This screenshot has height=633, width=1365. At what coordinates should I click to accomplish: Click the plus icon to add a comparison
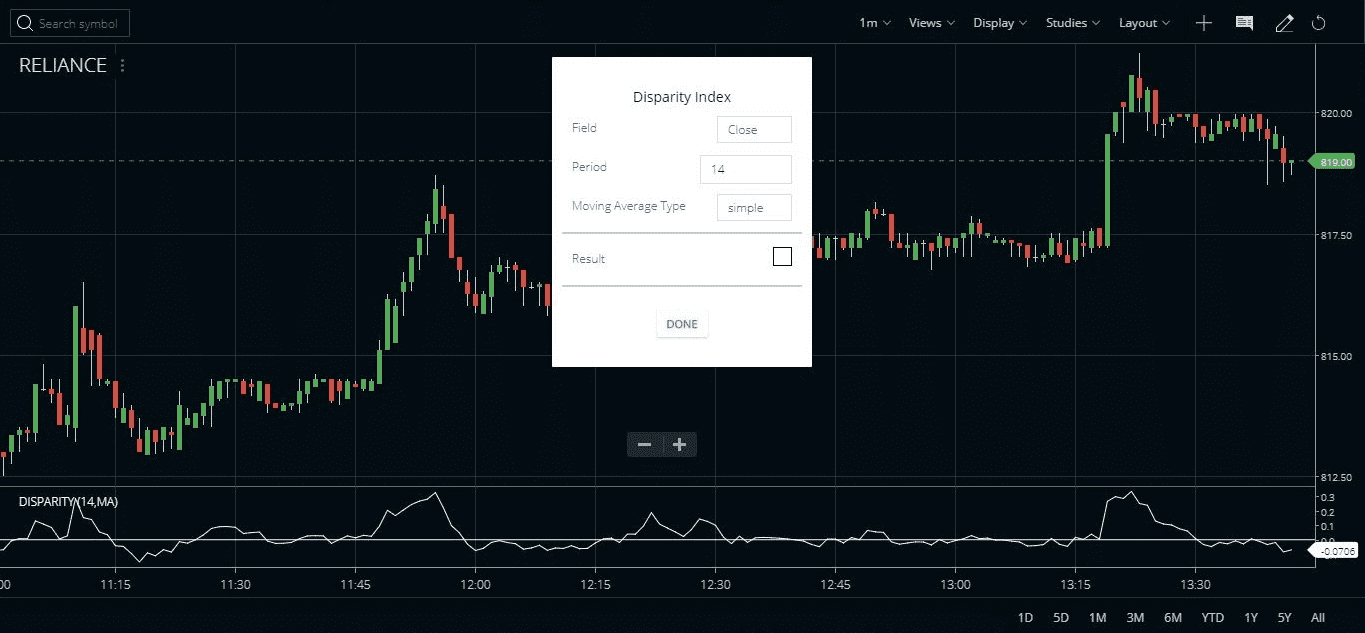pyautogui.click(x=1204, y=22)
